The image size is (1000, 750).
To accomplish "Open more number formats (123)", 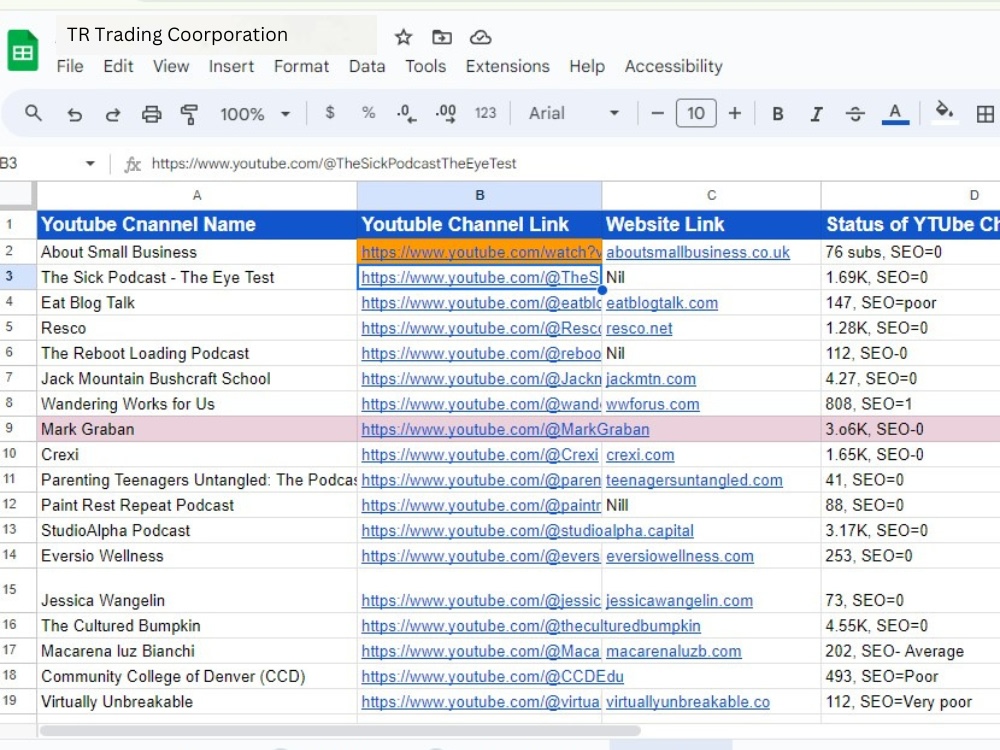I will tap(485, 114).
